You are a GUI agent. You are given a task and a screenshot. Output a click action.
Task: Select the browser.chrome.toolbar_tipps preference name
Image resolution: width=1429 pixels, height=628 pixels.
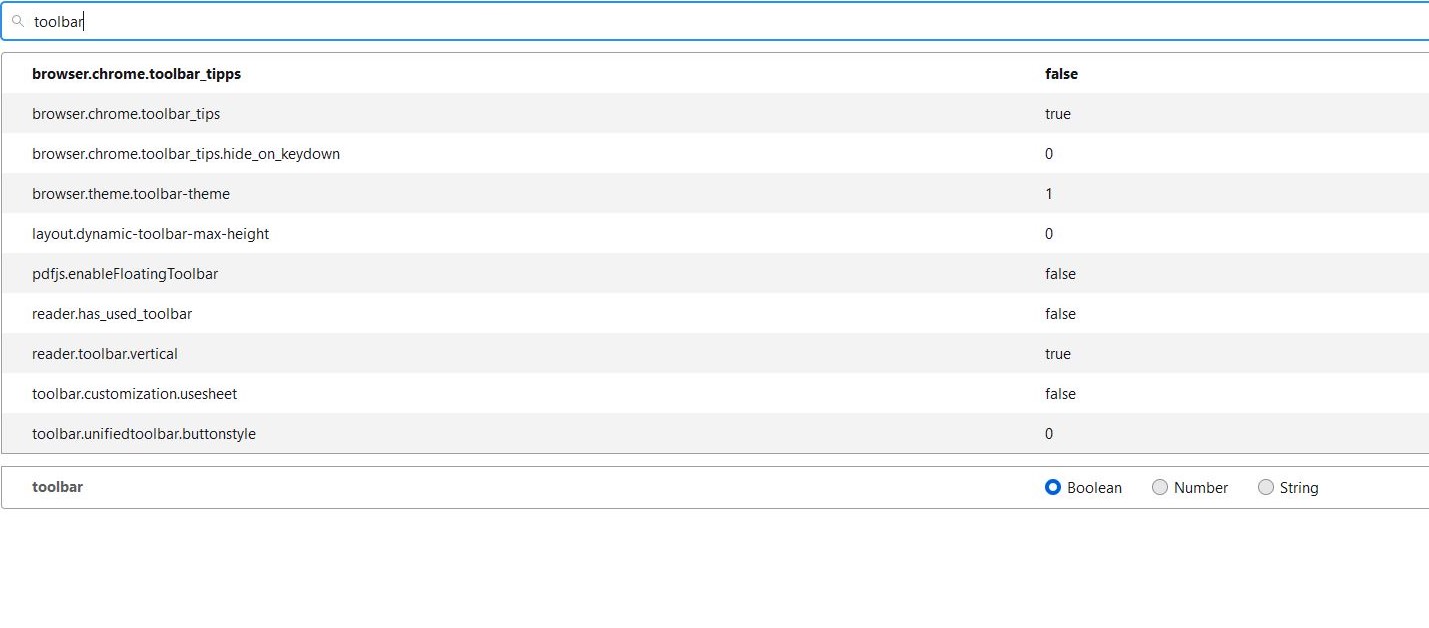(136, 74)
